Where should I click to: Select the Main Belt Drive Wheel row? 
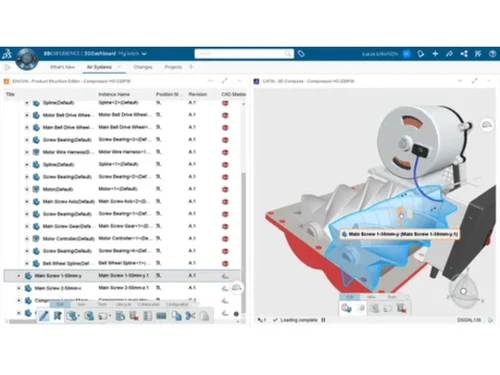click(x=123, y=127)
